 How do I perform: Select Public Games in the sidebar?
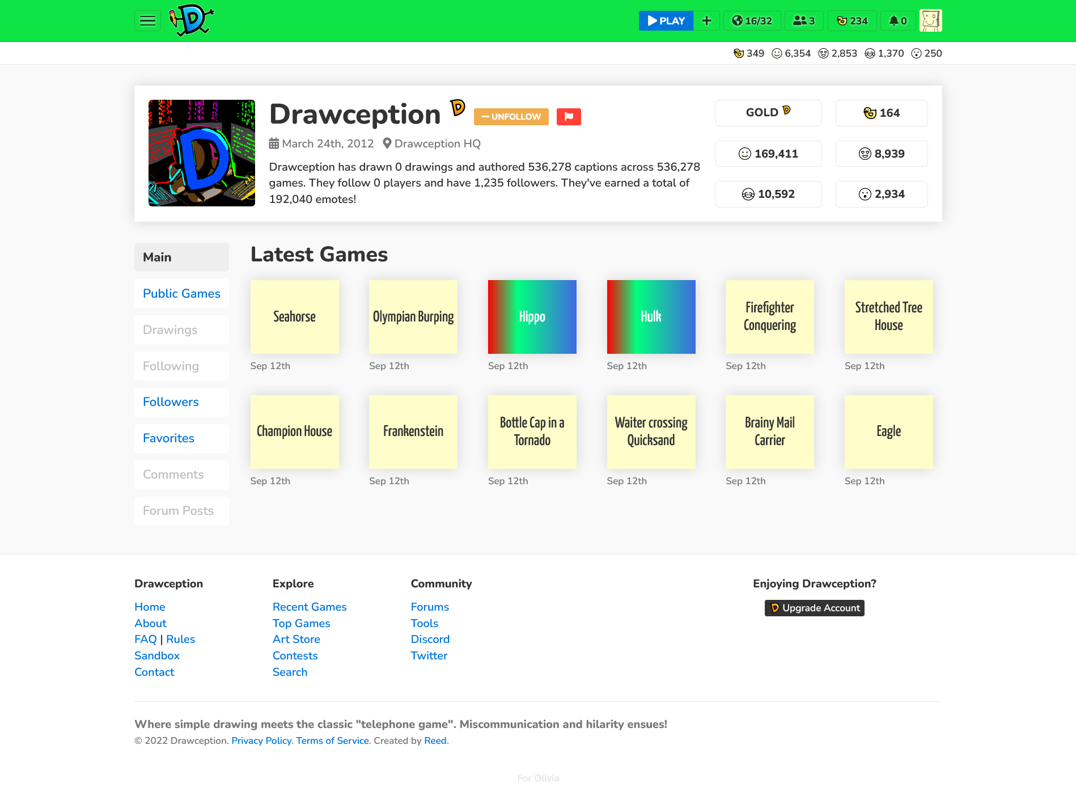181,293
